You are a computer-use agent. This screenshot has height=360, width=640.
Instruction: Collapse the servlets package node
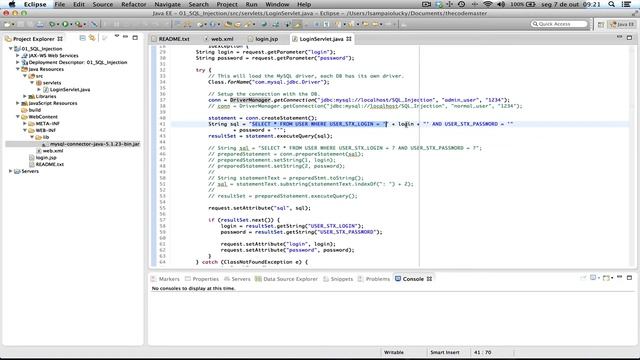pyautogui.click(x=32, y=82)
